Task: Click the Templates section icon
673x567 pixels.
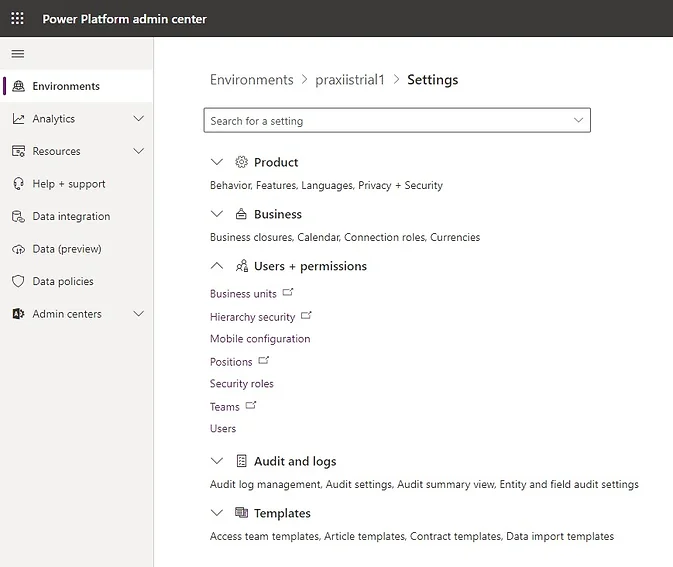Action: point(241,512)
